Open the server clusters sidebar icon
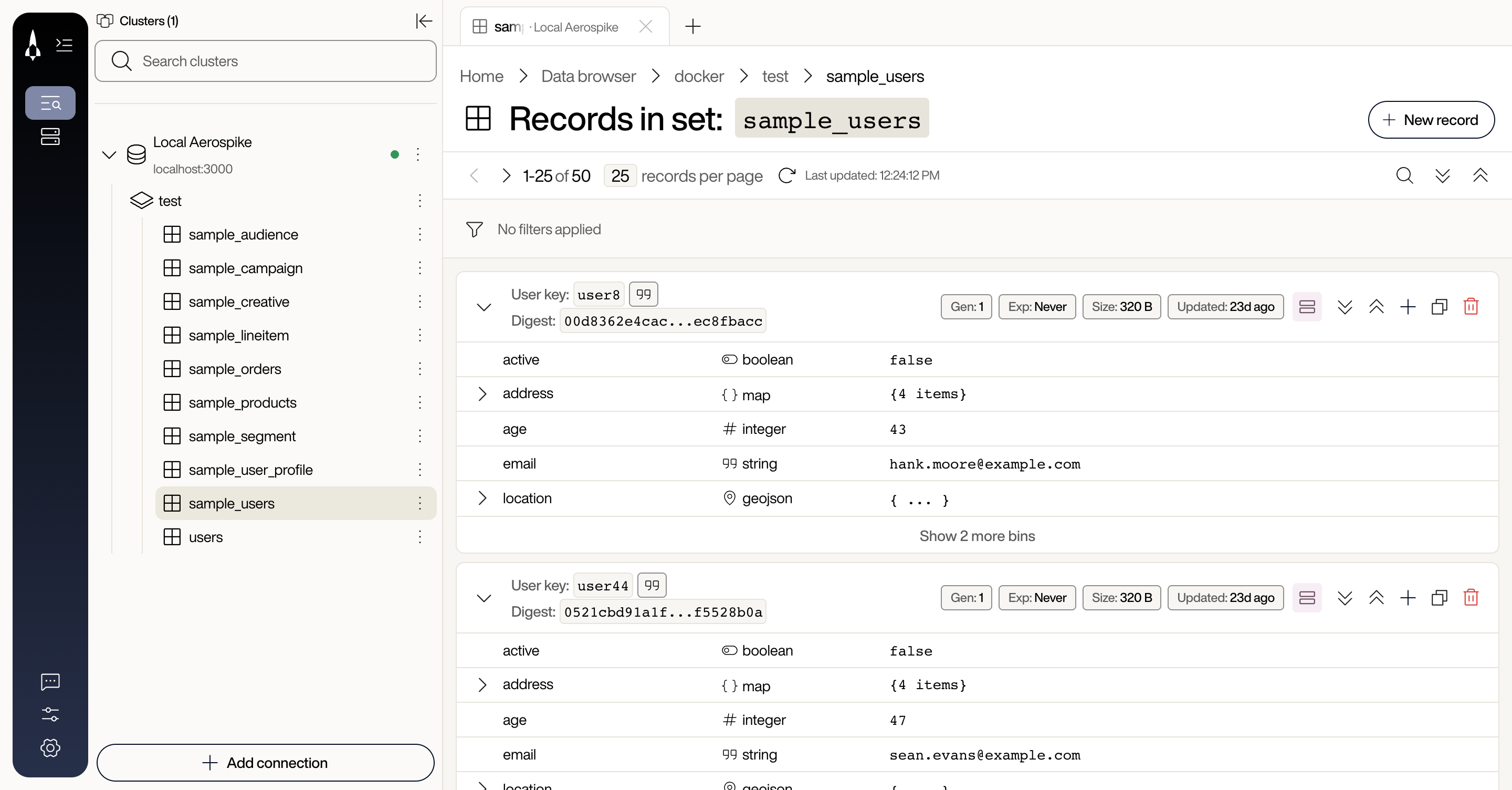 click(50, 137)
